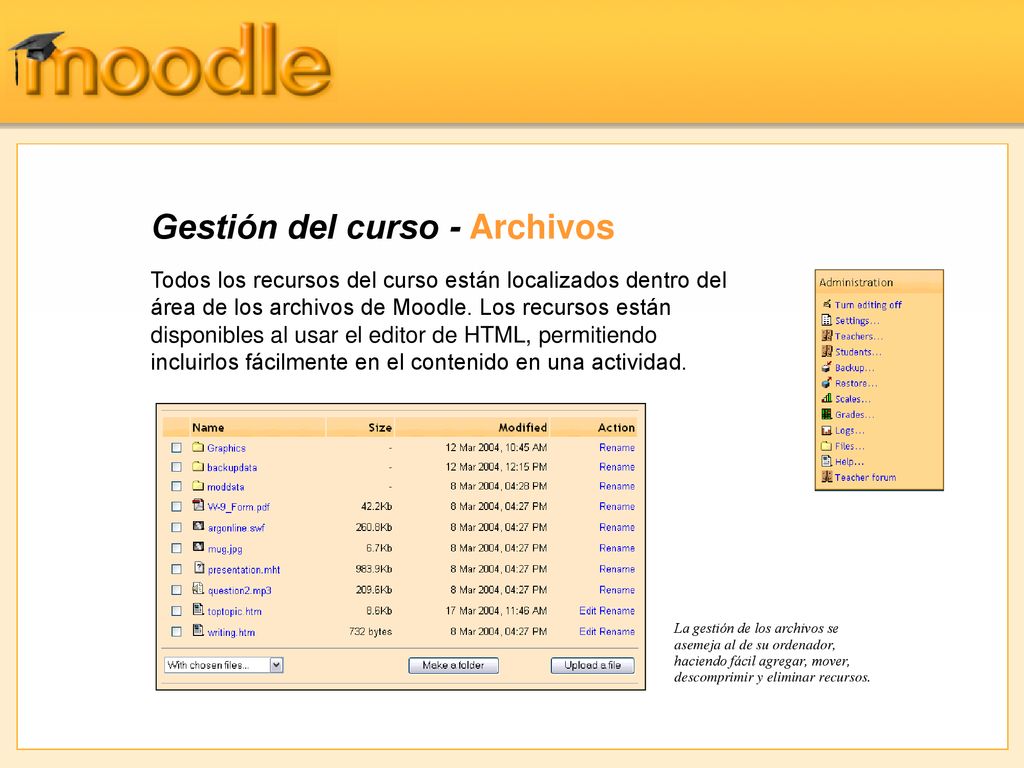The width and height of the screenshot is (1024, 768).
Task: Open the Grades link in Administration
Action: coord(855,415)
